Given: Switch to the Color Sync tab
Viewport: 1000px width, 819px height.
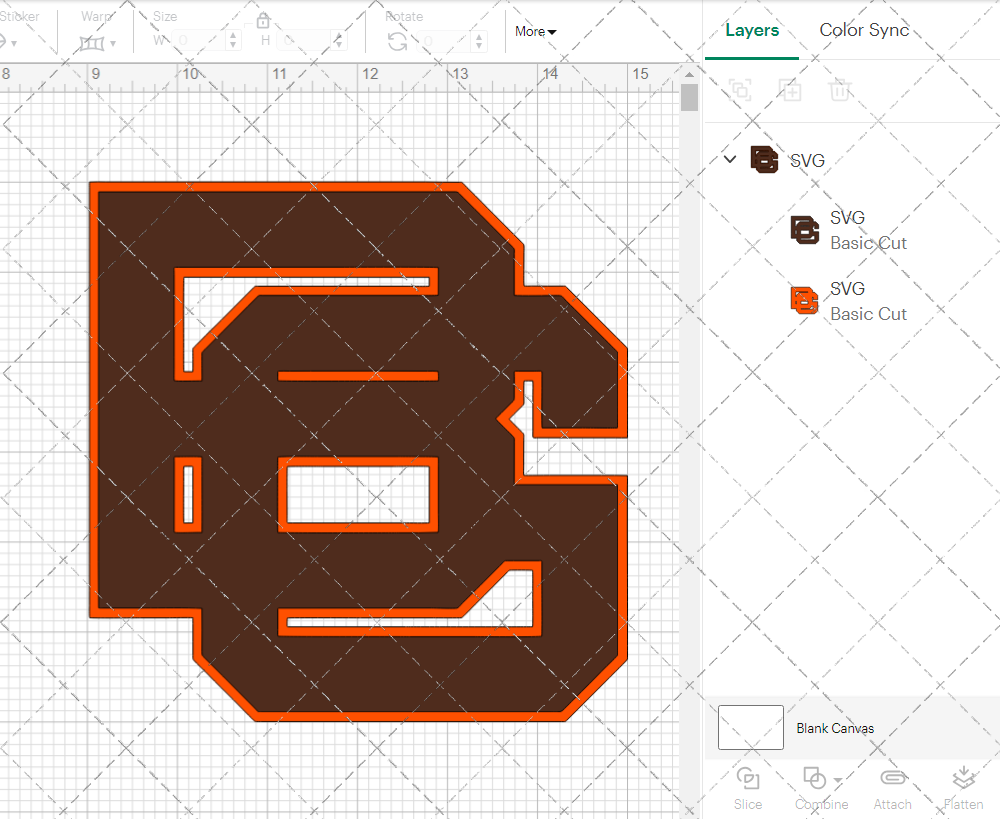Looking at the screenshot, I should point(864,30).
